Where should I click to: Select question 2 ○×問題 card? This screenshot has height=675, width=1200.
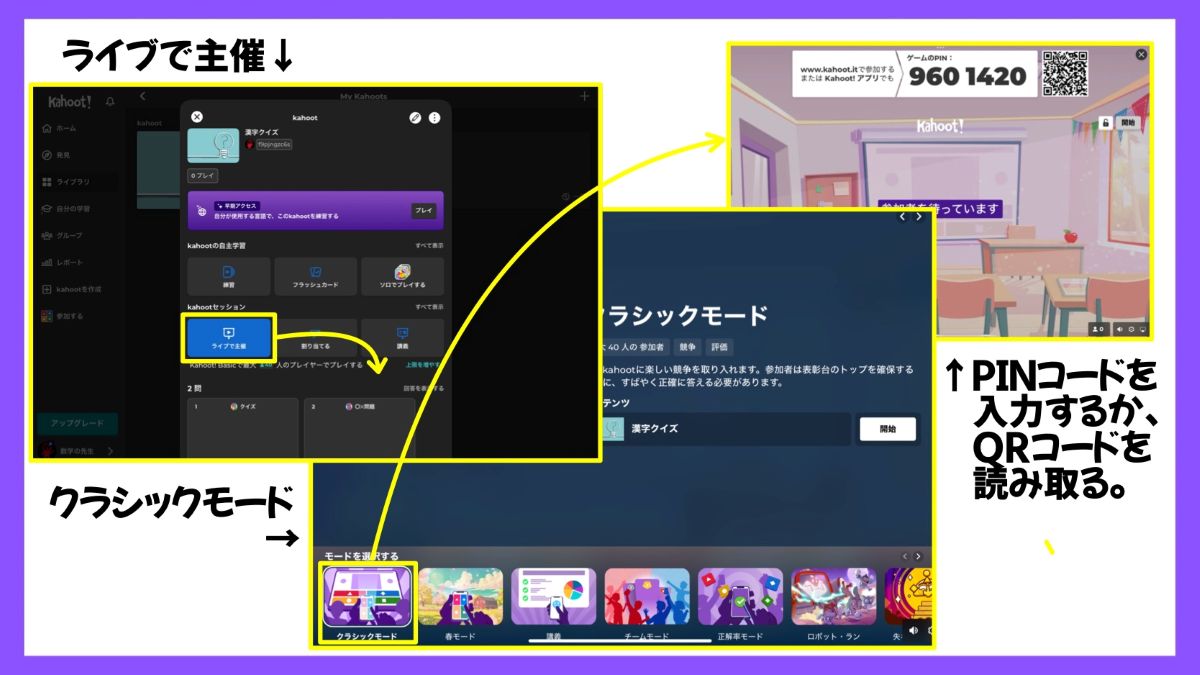point(359,427)
